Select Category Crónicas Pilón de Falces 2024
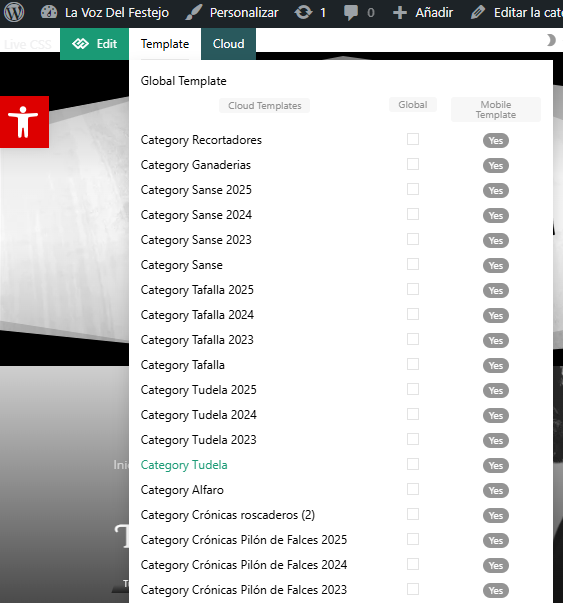Viewport: 563px width, 613px height. [244, 566]
